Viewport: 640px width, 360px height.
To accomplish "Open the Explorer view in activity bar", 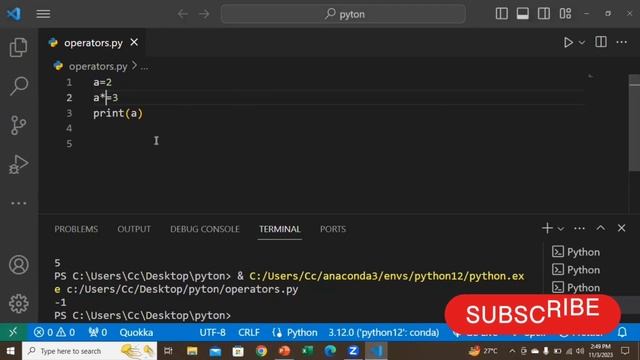I will click(19, 47).
